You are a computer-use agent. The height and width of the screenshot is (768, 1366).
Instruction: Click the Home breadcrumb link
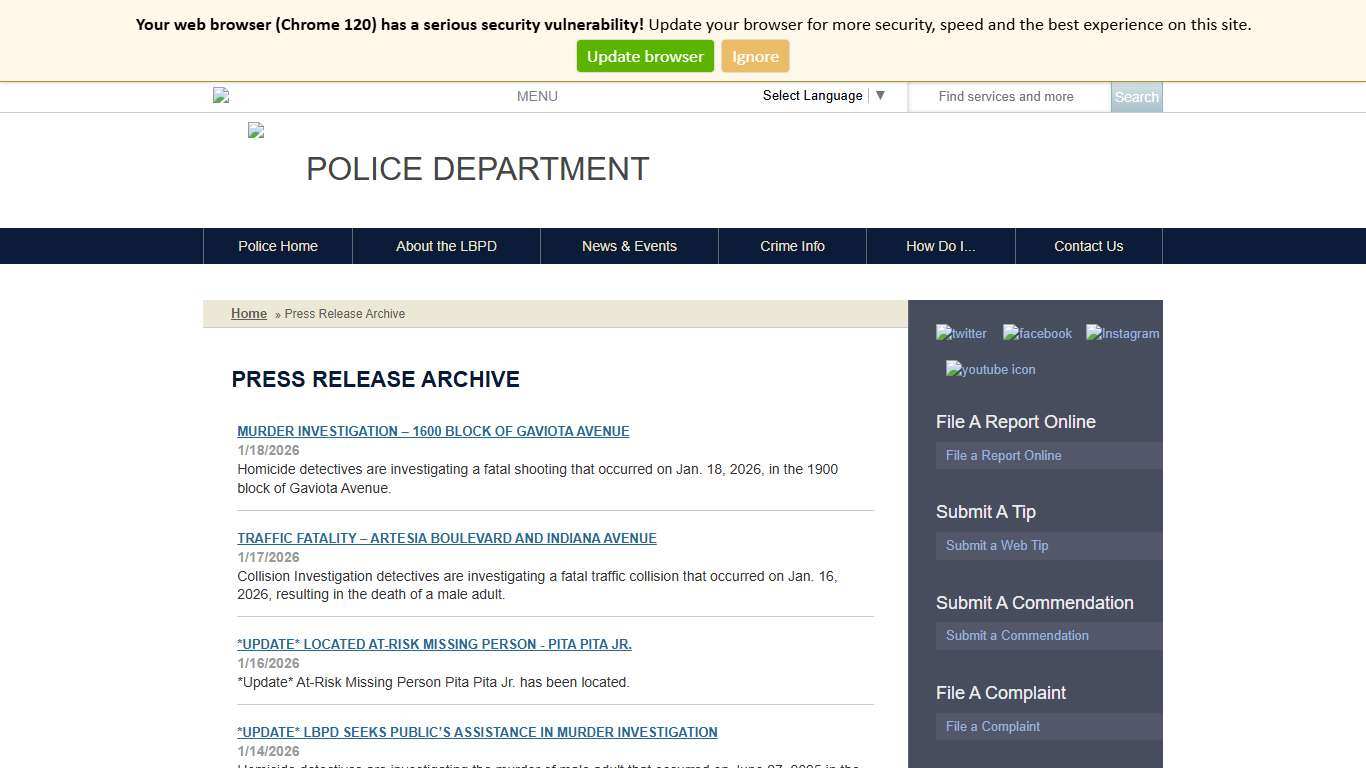tap(249, 313)
